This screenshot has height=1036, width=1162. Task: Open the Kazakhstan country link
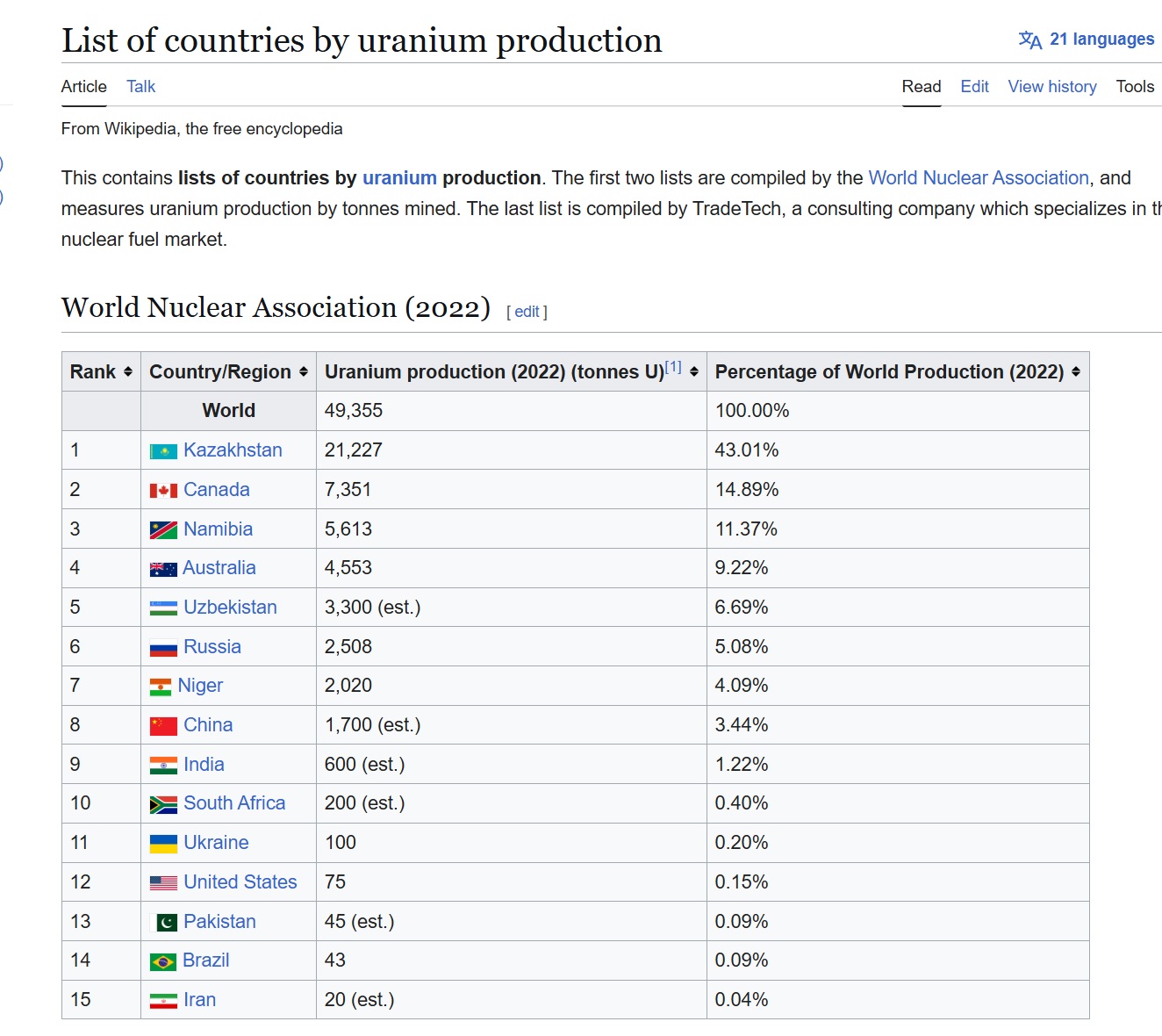click(x=233, y=450)
